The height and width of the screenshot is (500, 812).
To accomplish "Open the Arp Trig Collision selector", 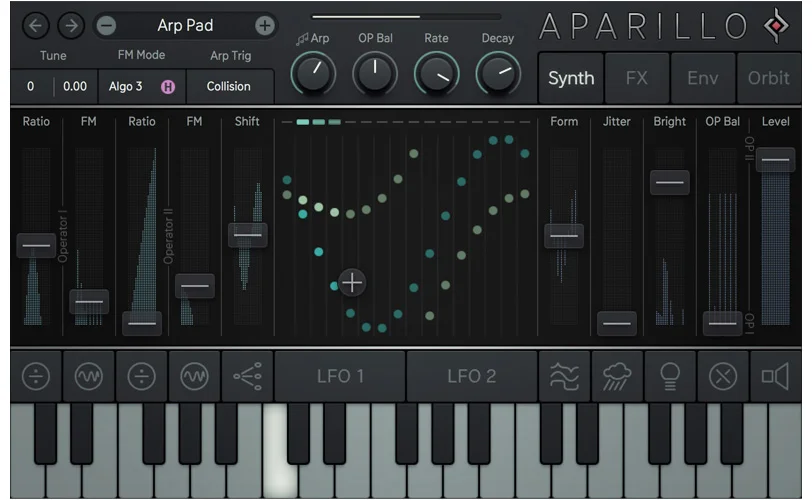I will point(229,86).
